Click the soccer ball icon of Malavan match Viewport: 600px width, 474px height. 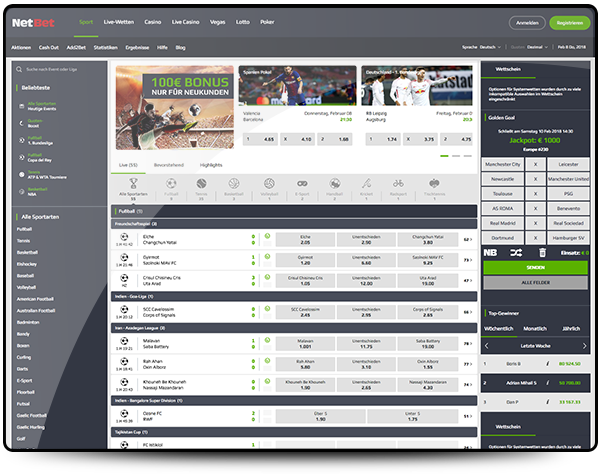pyautogui.click(x=124, y=340)
